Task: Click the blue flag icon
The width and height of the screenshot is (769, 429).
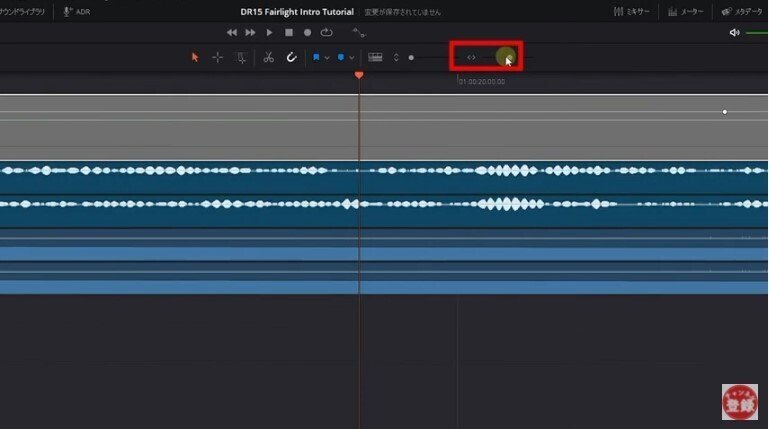Action: pyautogui.click(x=316, y=57)
